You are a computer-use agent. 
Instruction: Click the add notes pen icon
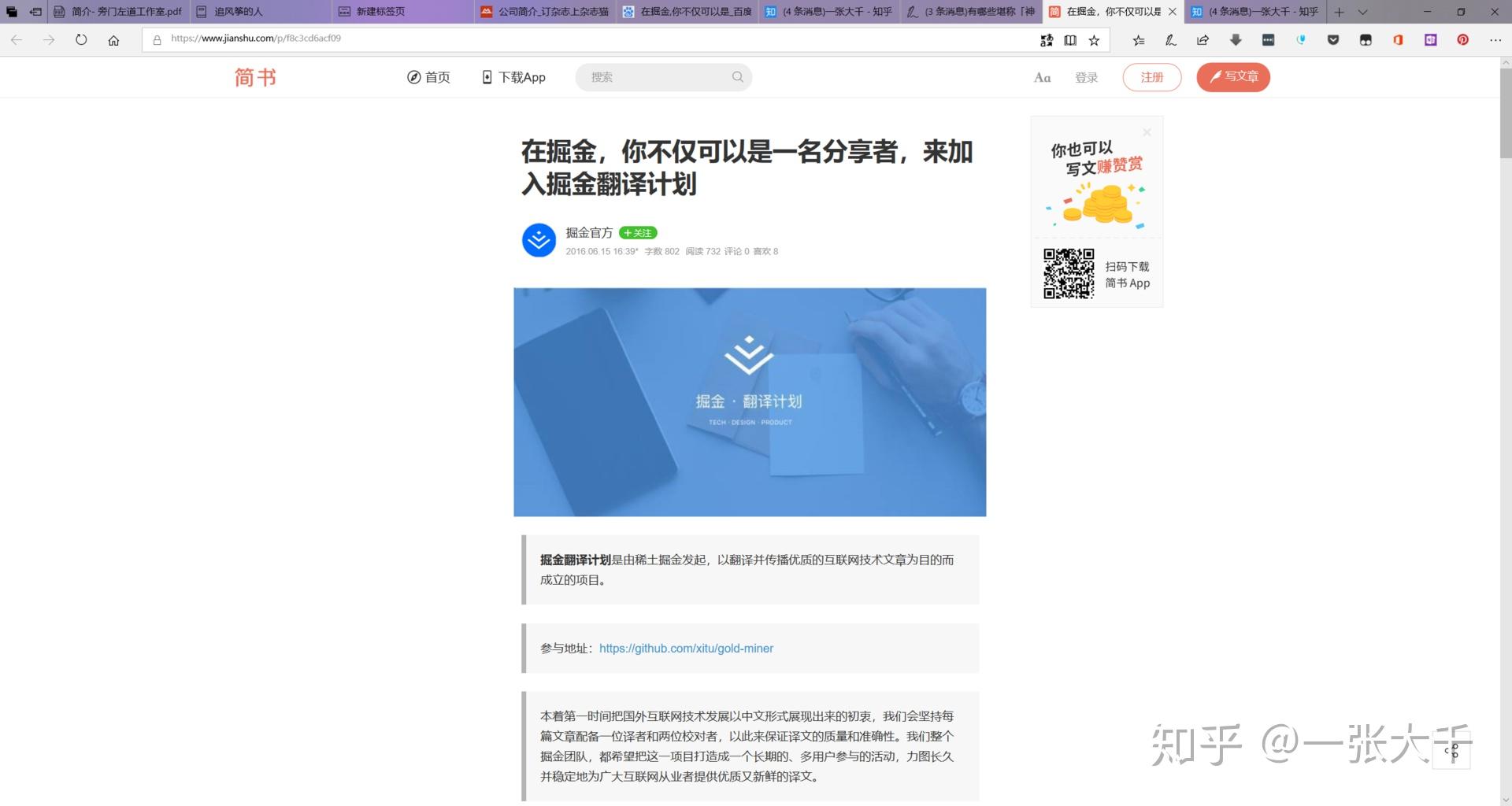[1170, 40]
